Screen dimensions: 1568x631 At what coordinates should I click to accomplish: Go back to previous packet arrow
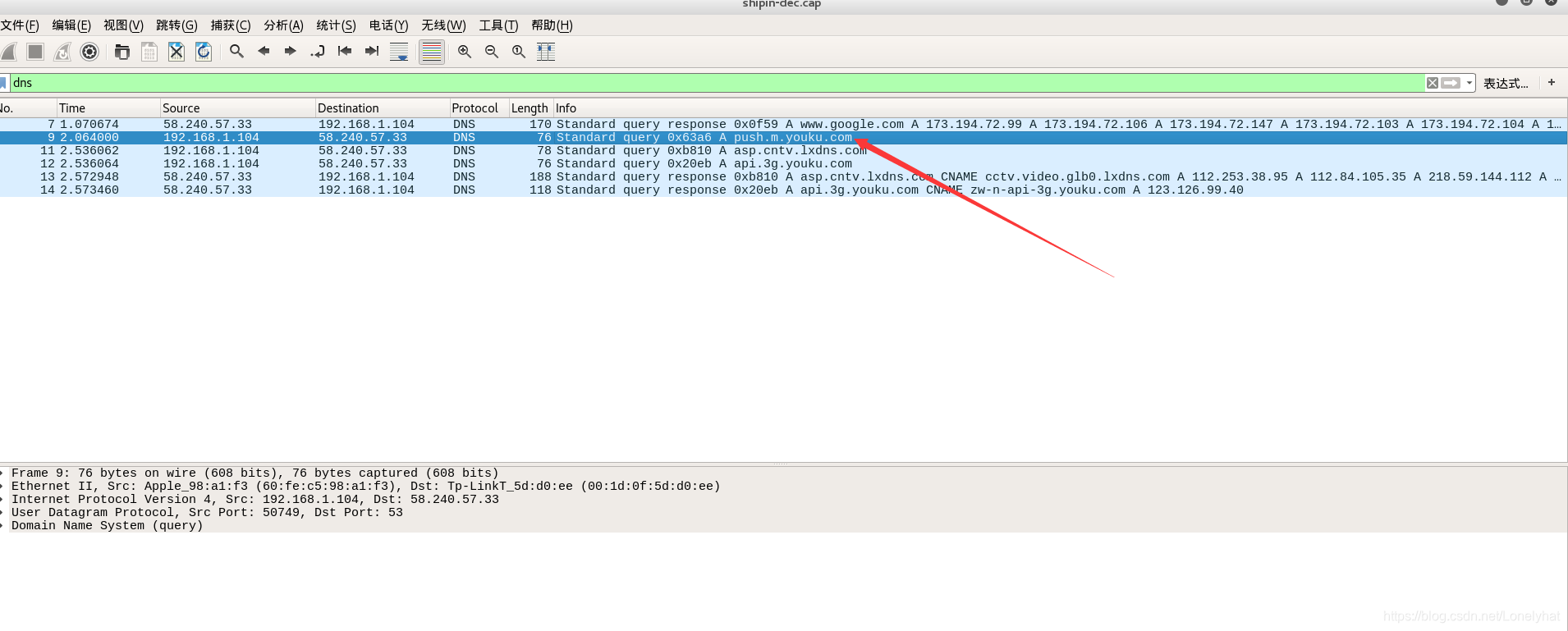point(264,52)
